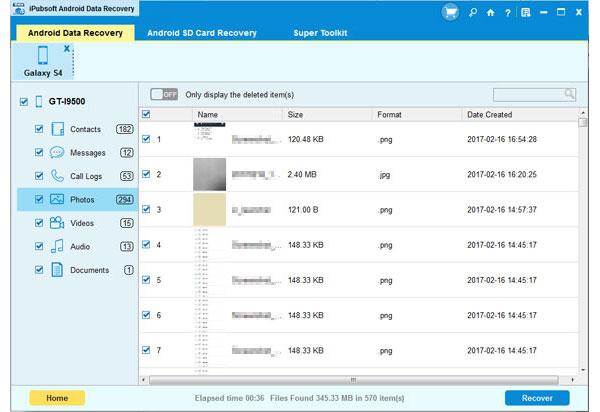
Task: Select the Videos camera icon
Action: pyautogui.click(x=57, y=223)
